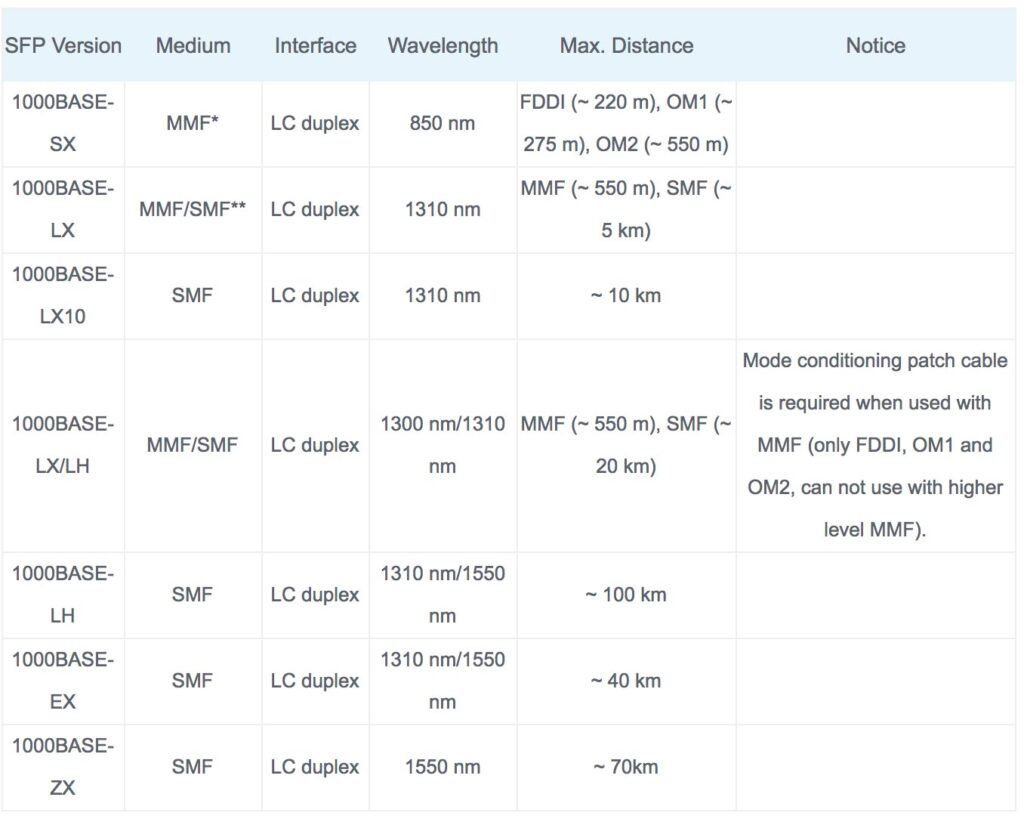Click the MMF/SMF** medium cell
Screen dimensions: 1024x825
point(193,210)
